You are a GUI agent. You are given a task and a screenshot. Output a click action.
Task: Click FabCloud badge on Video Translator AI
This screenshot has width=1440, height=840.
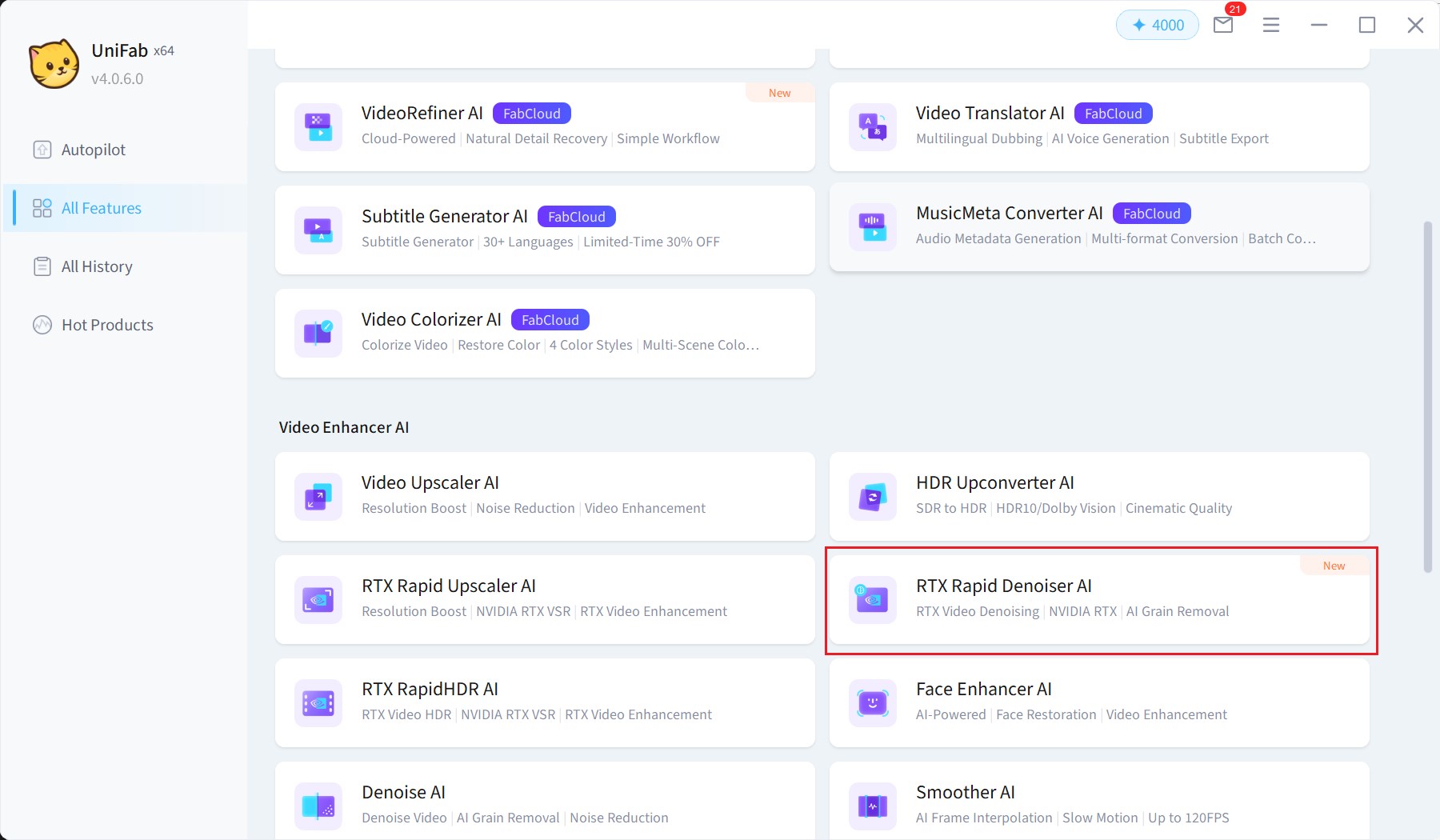[x=1114, y=114]
